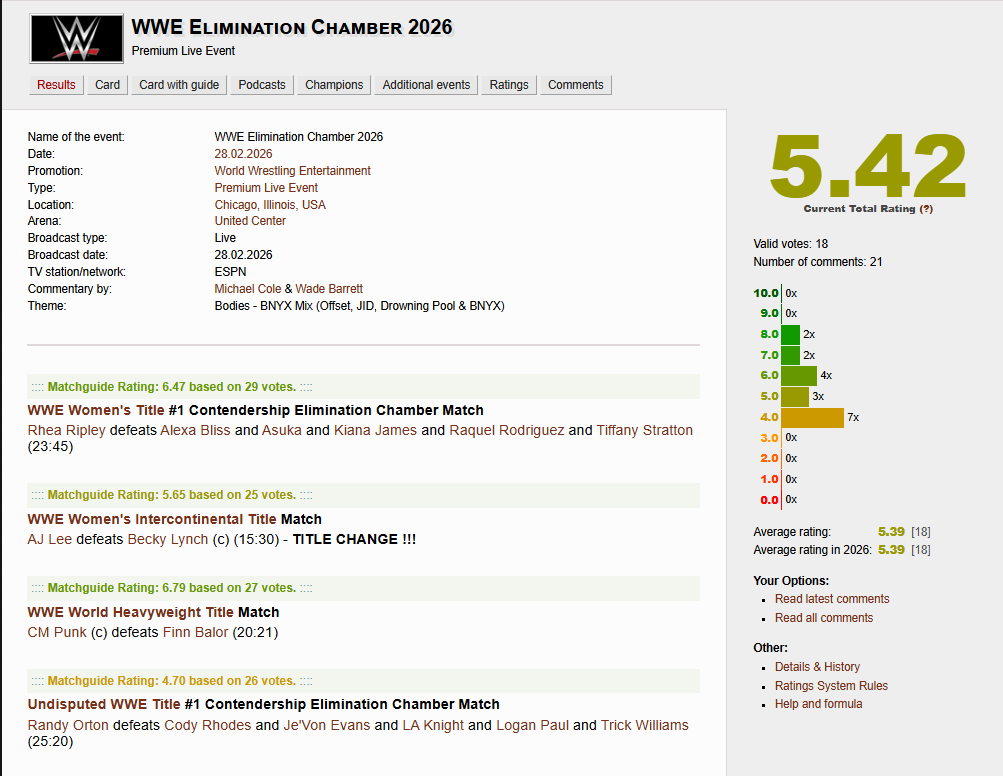Click the 4.0 rating bar with 7x votes
The image size is (1003, 776).
coord(812,417)
